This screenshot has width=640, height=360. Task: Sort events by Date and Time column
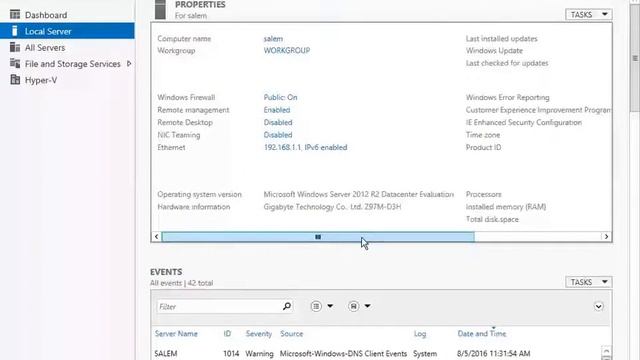[x=482, y=334]
